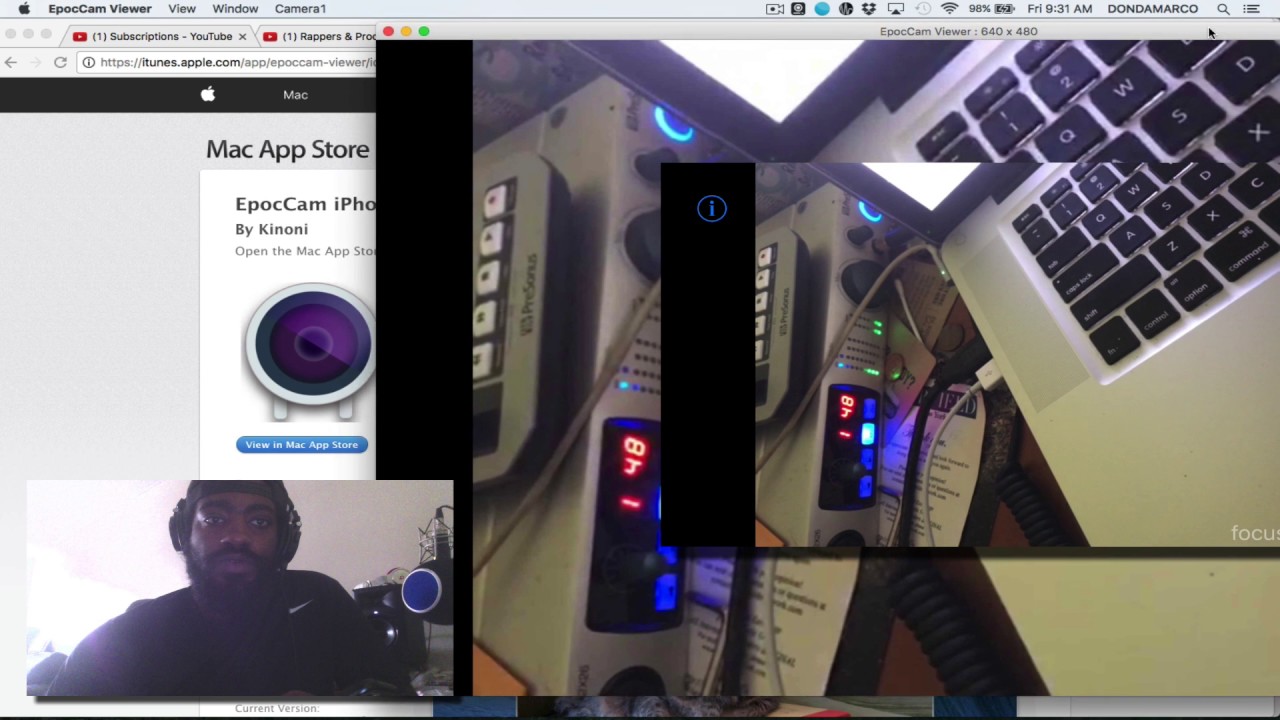Open the Notification Center list icon
Screen dimensions: 1280x720
1251,9
